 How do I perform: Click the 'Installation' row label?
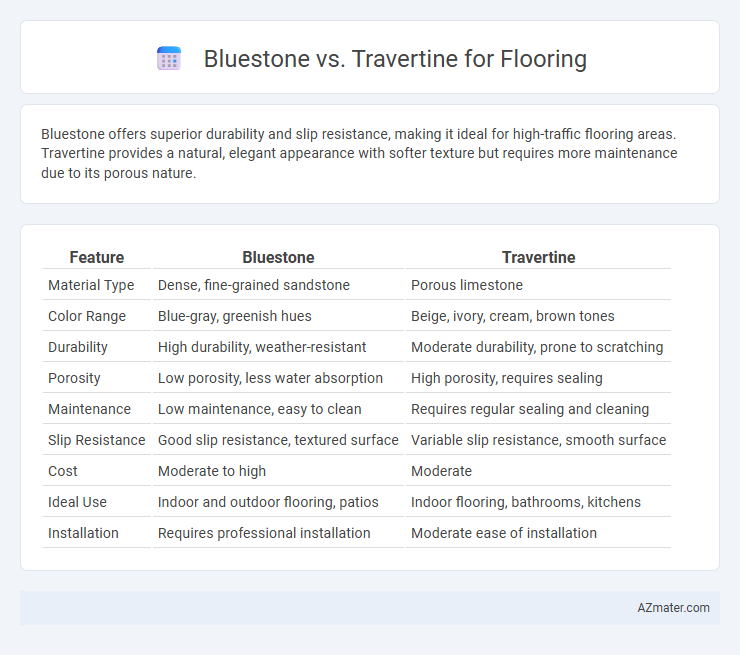83,533
